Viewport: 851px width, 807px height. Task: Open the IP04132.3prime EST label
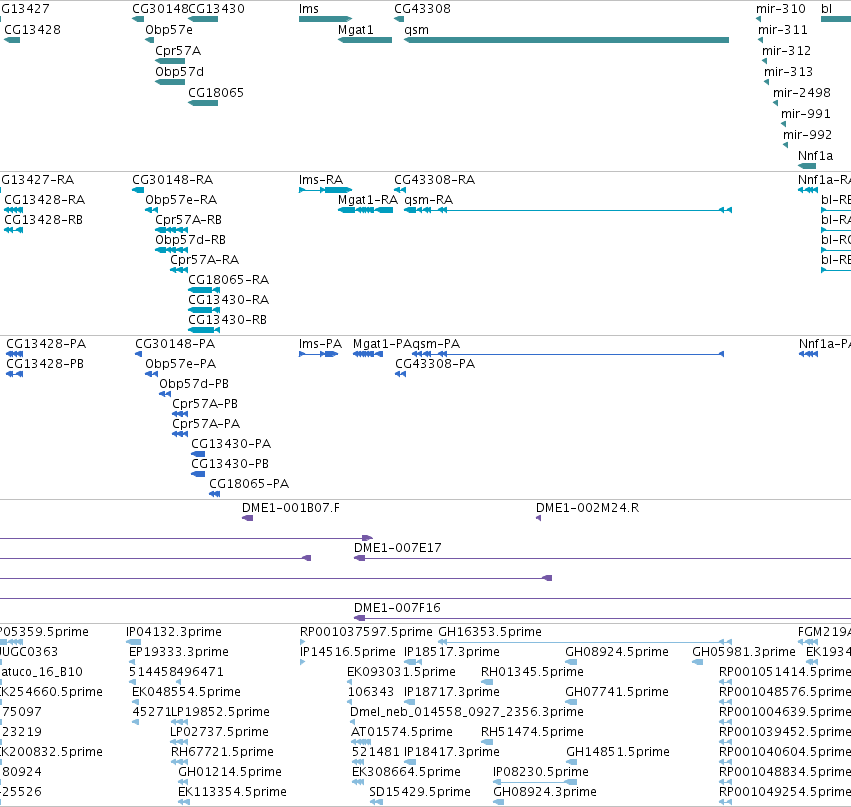coord(174,632)
